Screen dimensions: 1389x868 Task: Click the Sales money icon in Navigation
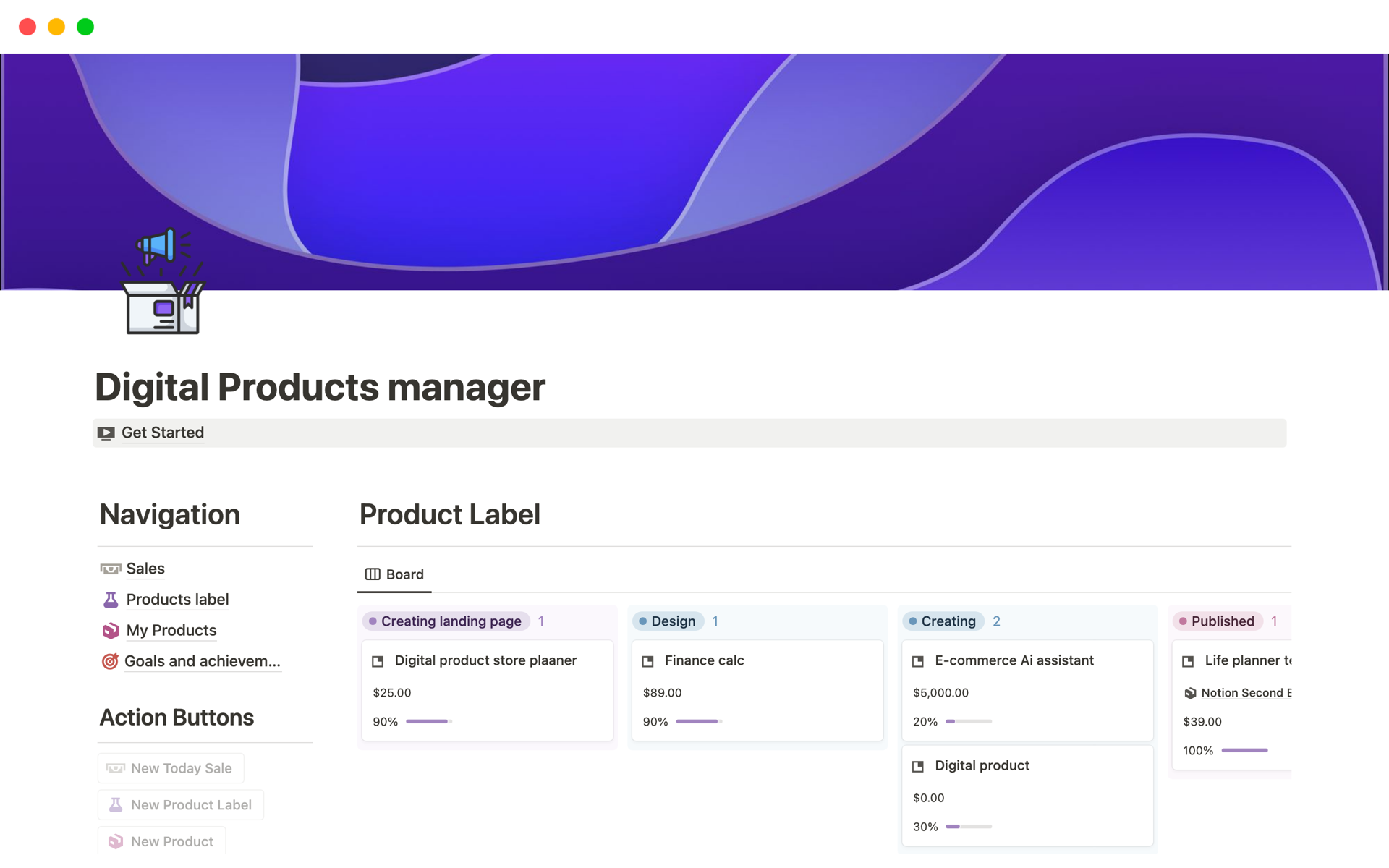point(110,569)
